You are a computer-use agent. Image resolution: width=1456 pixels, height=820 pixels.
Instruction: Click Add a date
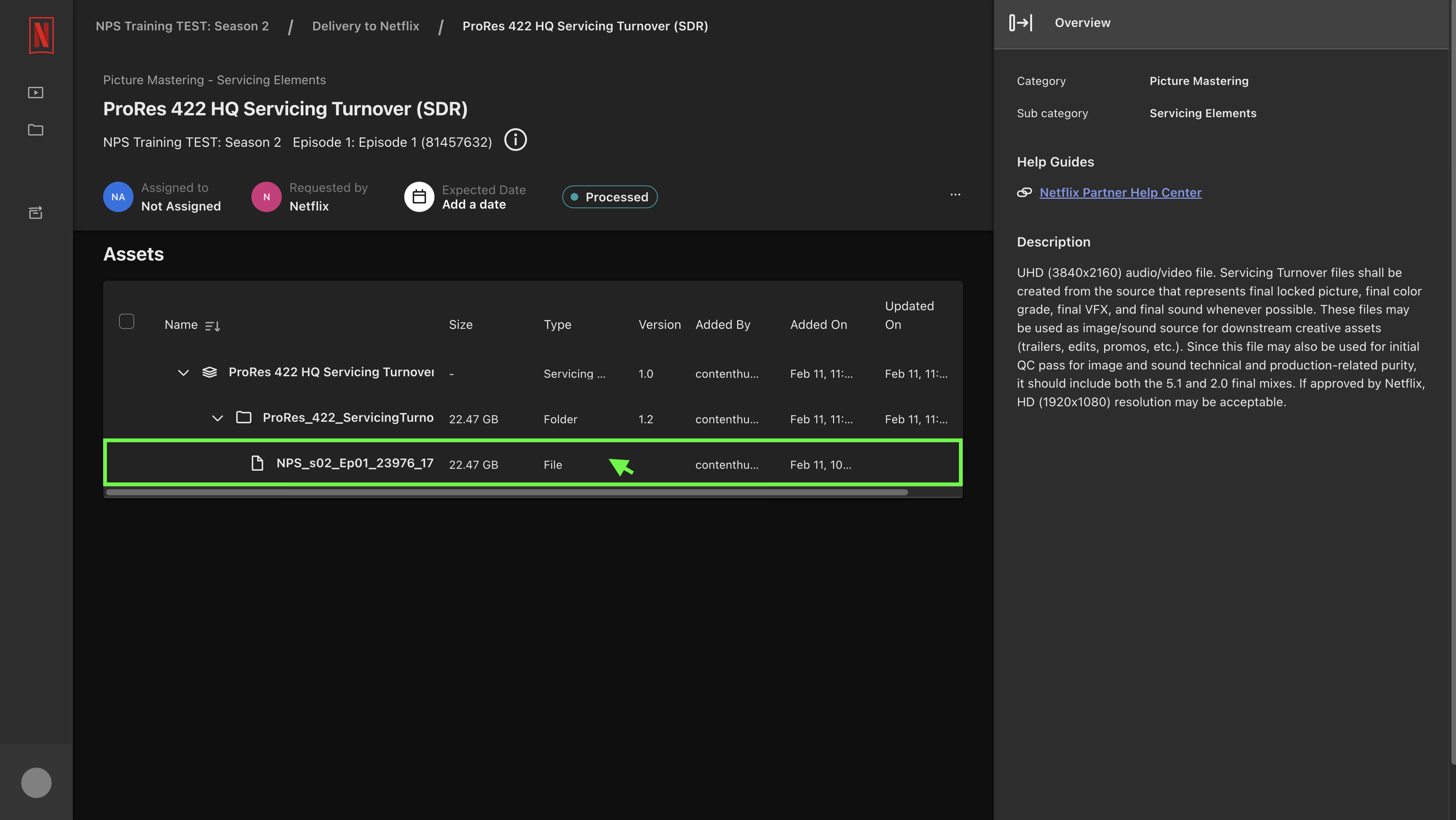pyautogui.click(x=474, y=205)
